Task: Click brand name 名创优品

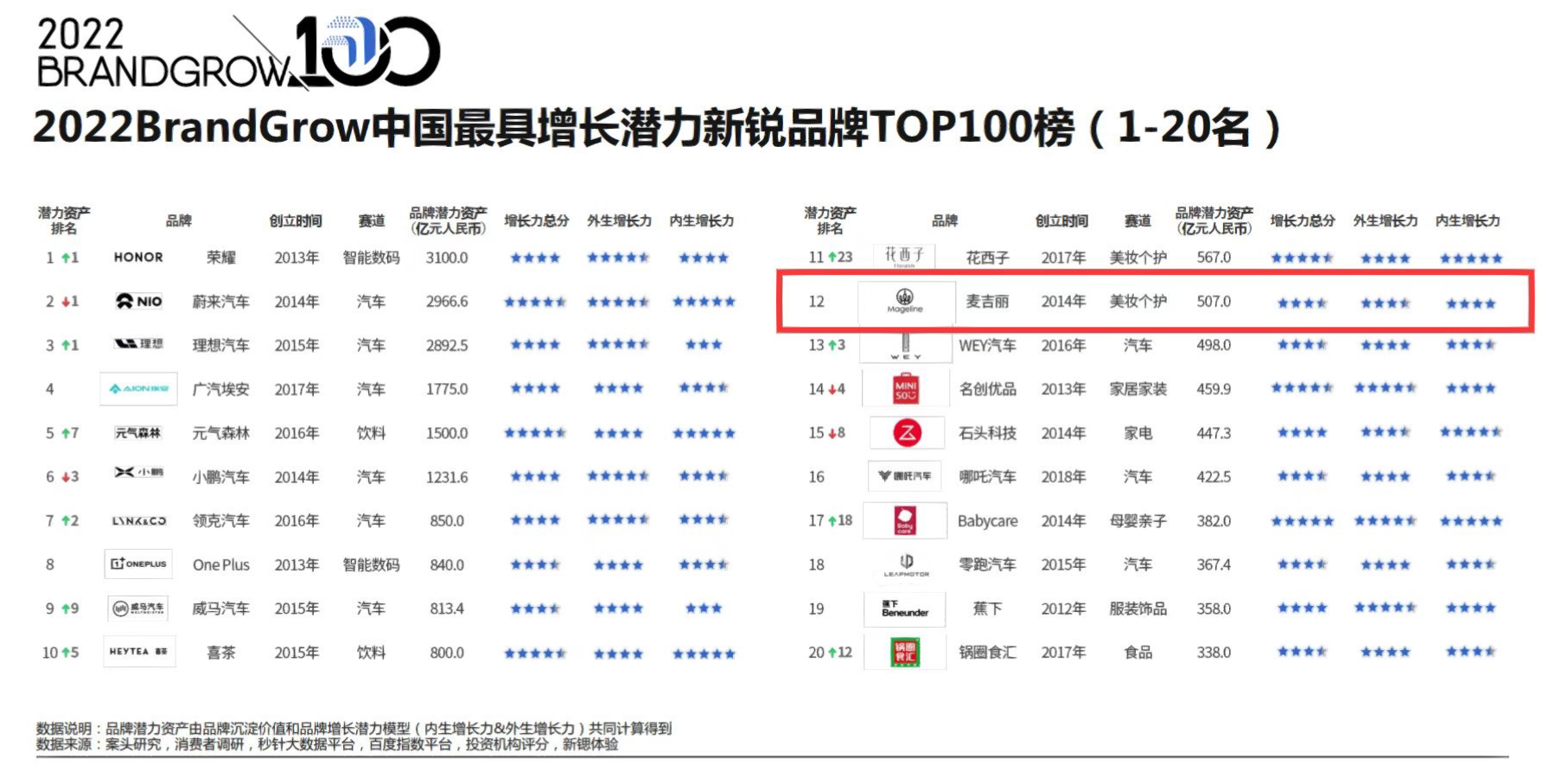Action: (x=987, y=389)
